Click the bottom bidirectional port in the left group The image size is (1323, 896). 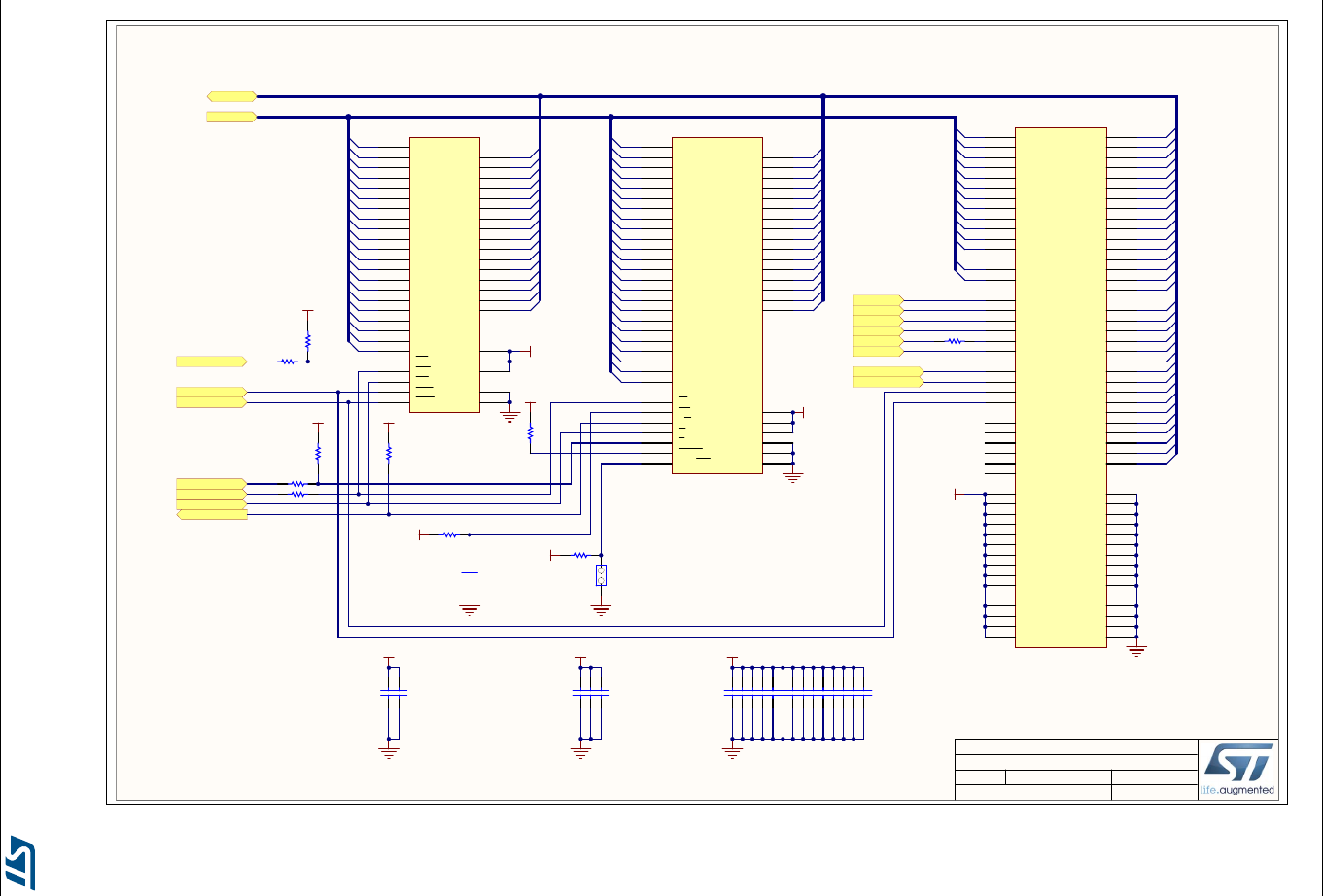coord(211,514)
